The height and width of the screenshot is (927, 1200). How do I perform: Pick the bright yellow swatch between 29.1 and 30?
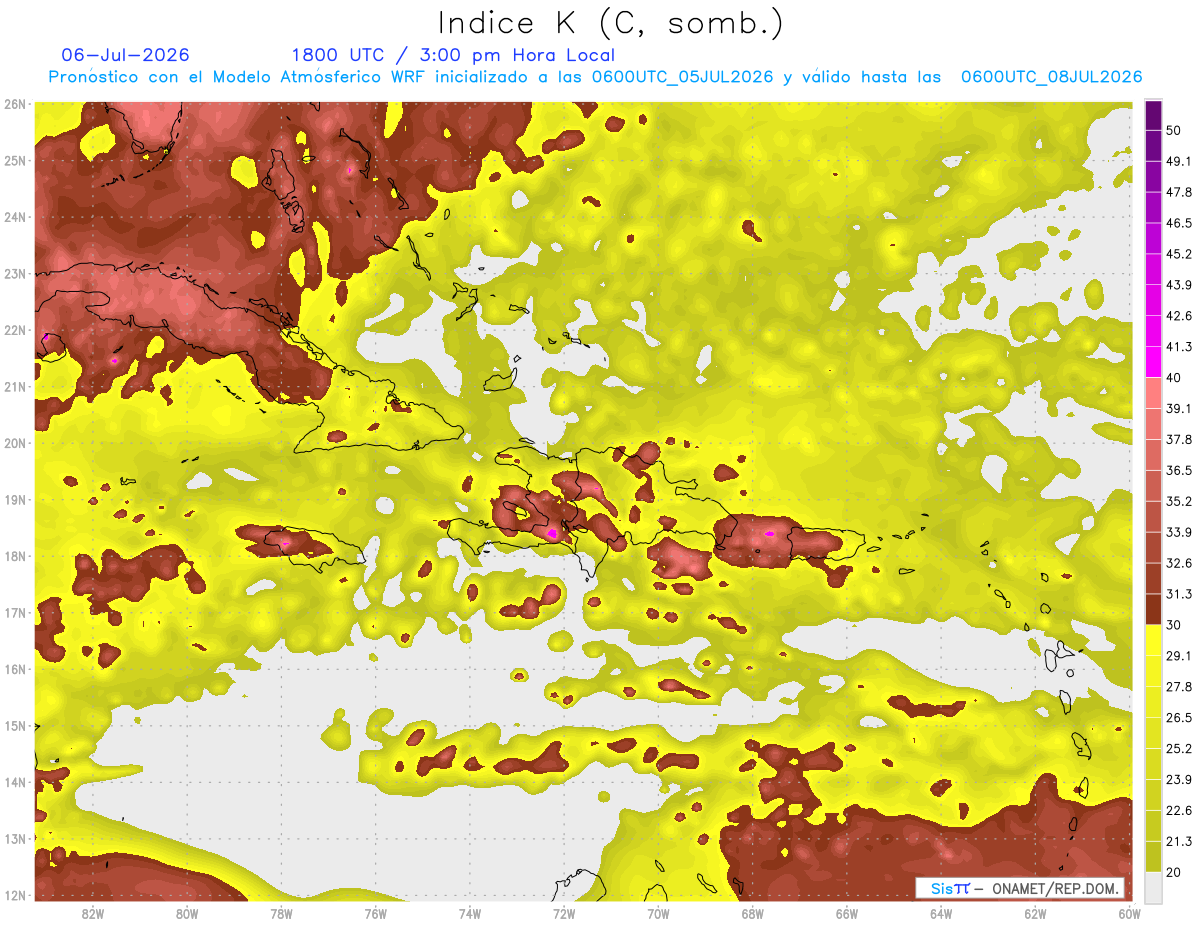tap(1153, 640)
